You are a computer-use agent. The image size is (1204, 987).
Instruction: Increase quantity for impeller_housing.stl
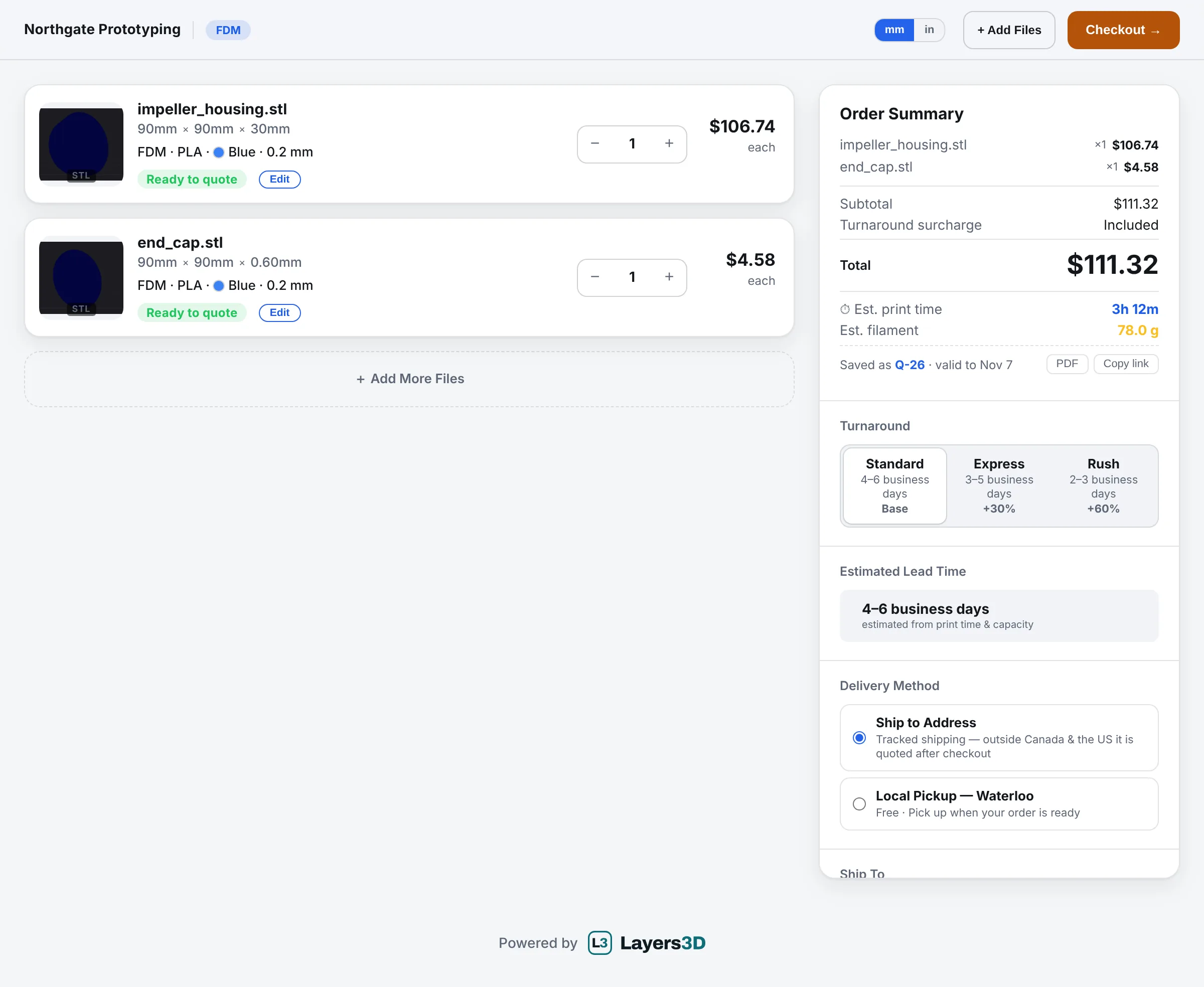[x=669, y=144]
